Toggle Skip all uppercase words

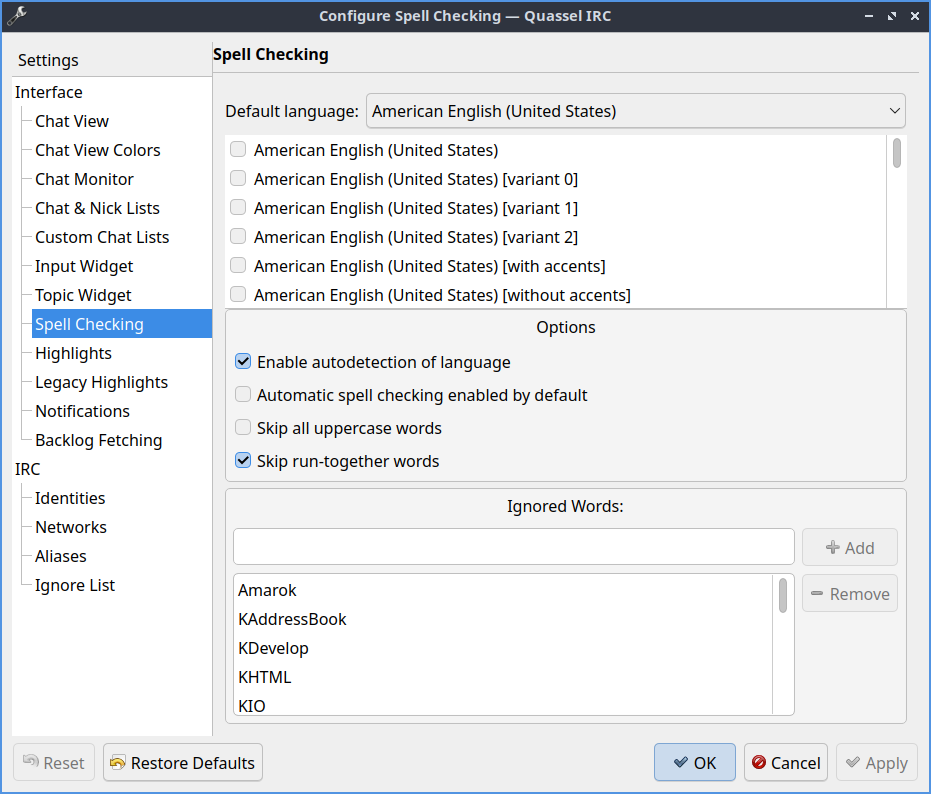243,428
